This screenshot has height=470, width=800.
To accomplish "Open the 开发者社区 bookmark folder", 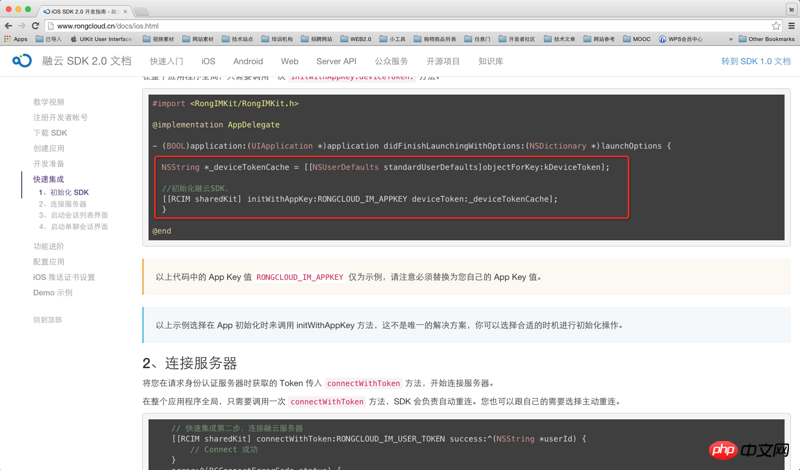I will [x=516, y=39].
